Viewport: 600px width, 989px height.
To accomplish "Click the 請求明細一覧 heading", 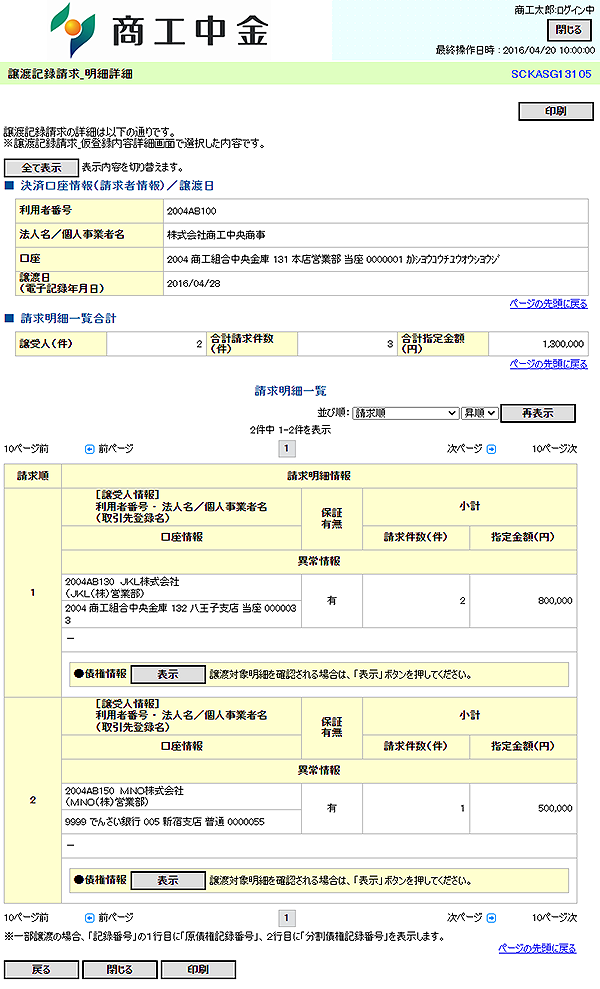I will click(290, 391).
